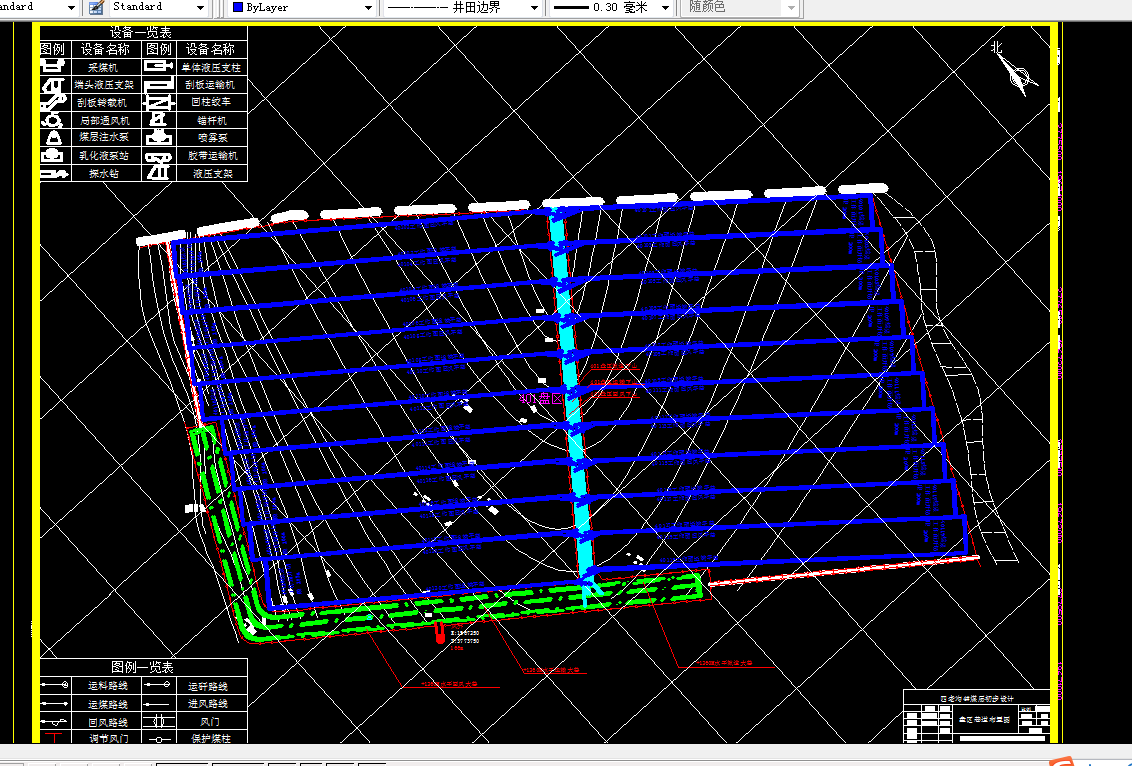Select the 回风路线 line symbol
This screenshot has width=1132, height=766.
[x=55, y=721]
